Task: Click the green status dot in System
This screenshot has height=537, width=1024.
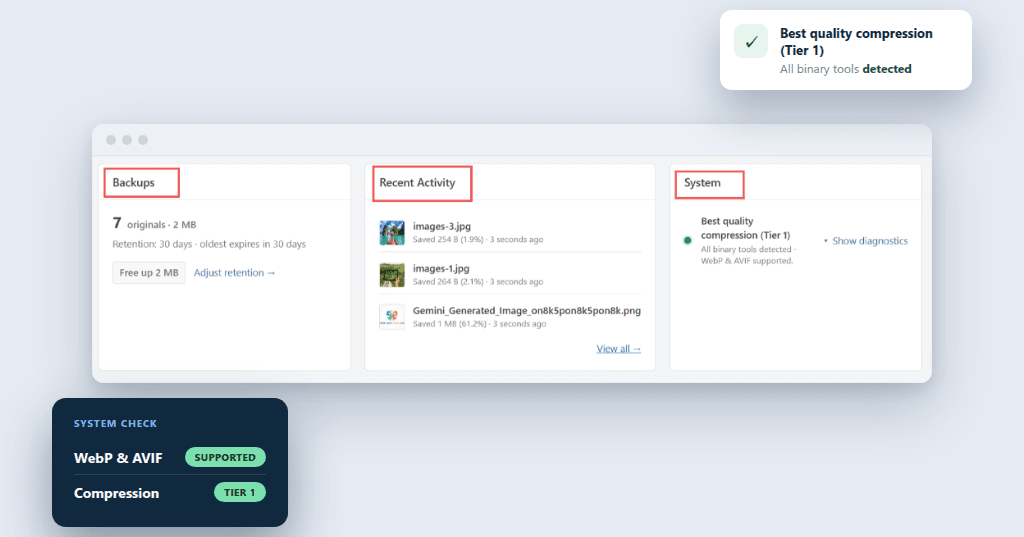Action: tap(687, 240)
